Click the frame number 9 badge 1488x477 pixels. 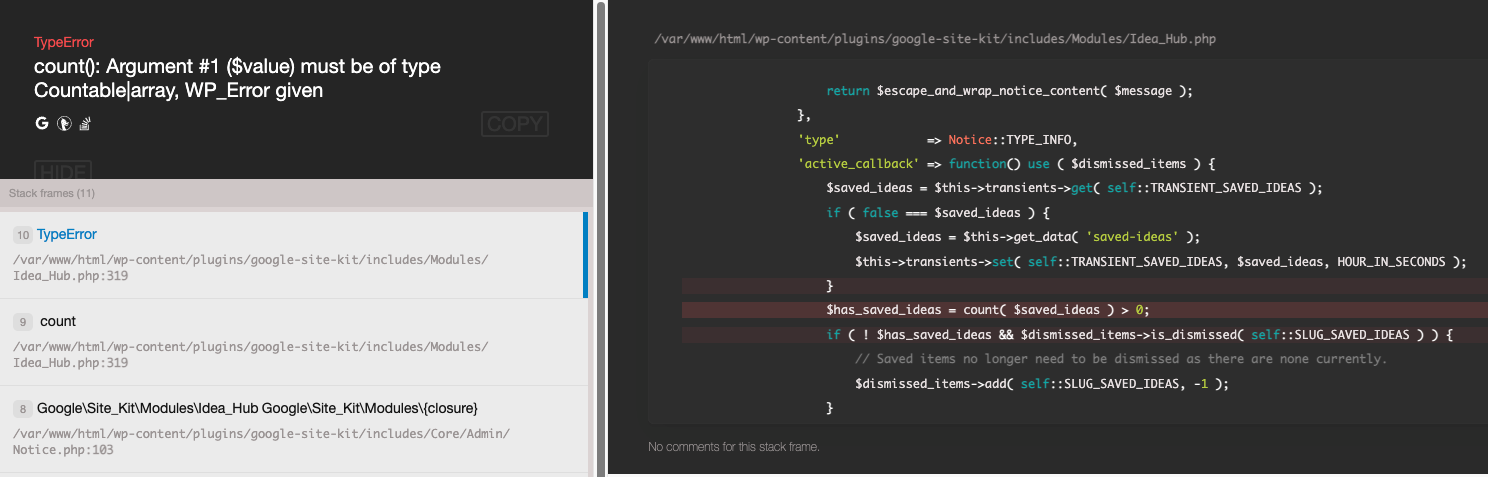pos(22,322)
